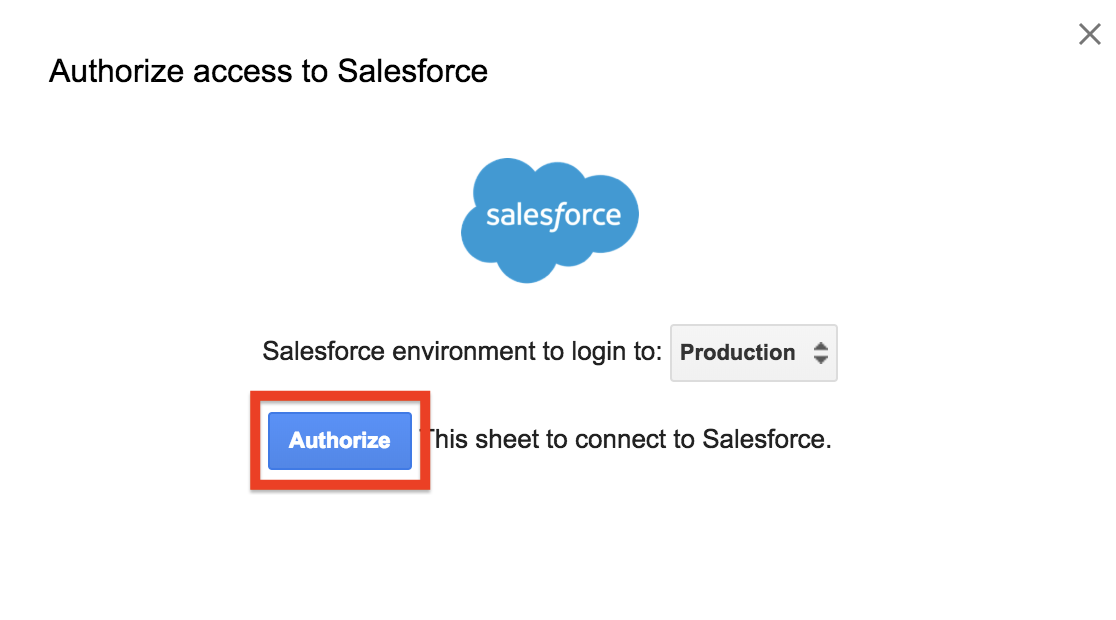The image size is (1116, 620).
Task: Close the Authorize access dialog
Action: (1089, 33)
